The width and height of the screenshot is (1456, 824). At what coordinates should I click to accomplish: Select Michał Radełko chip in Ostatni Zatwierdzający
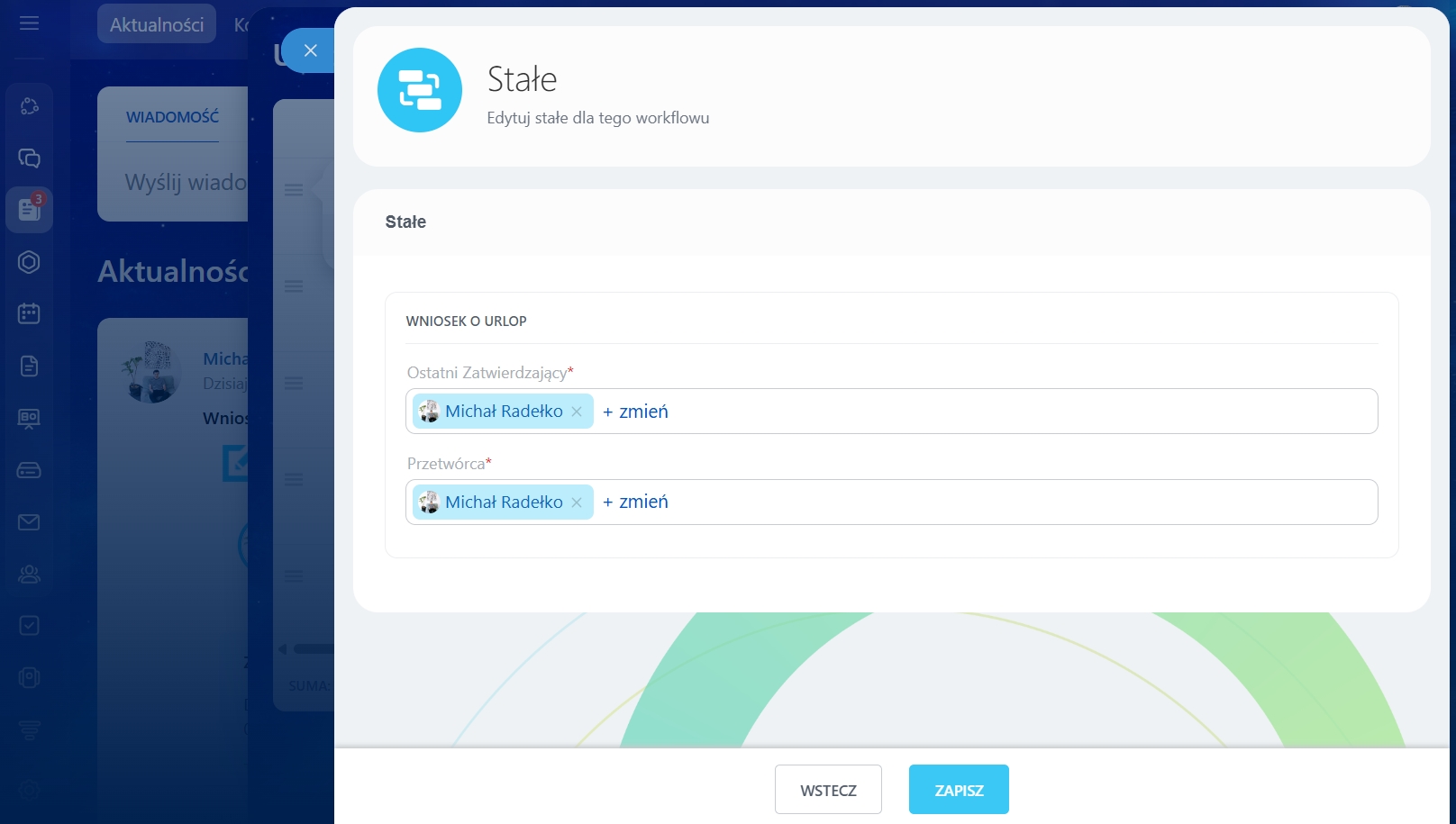pyautogui.click(x=503, y=412)
